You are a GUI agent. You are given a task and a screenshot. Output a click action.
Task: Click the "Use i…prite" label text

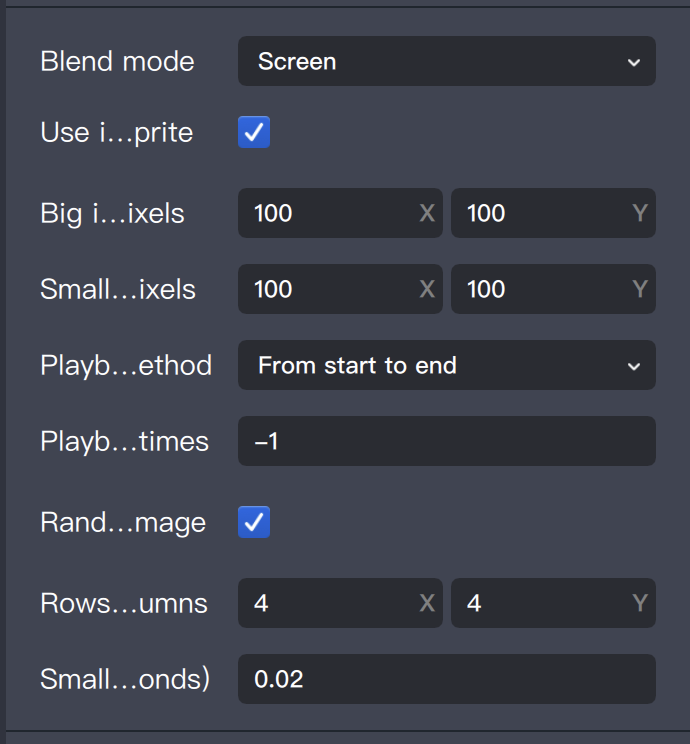click(116, 132)
